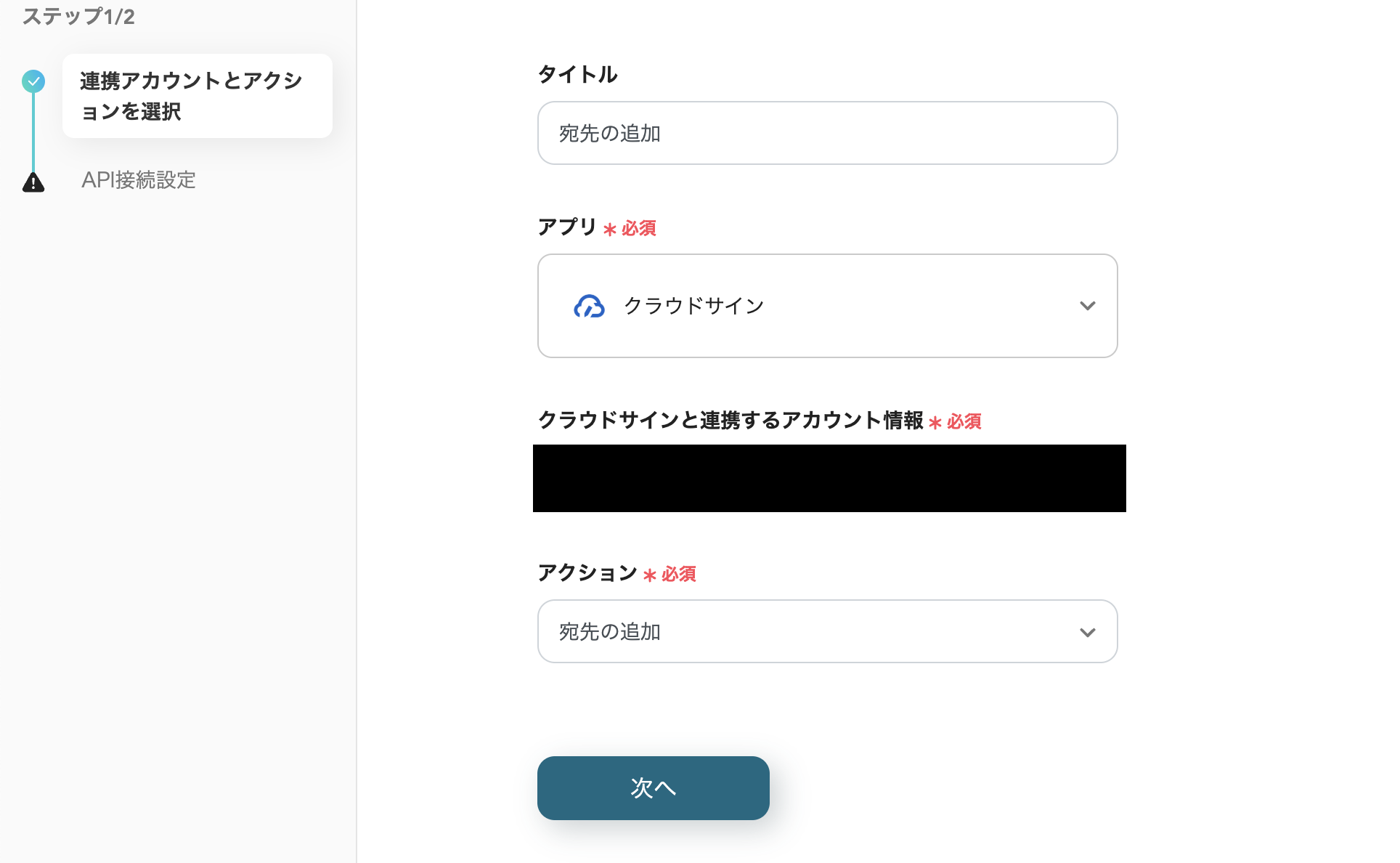Click warning triangle icon beside API接続設定
The image size is (1400, 863).
33,182
